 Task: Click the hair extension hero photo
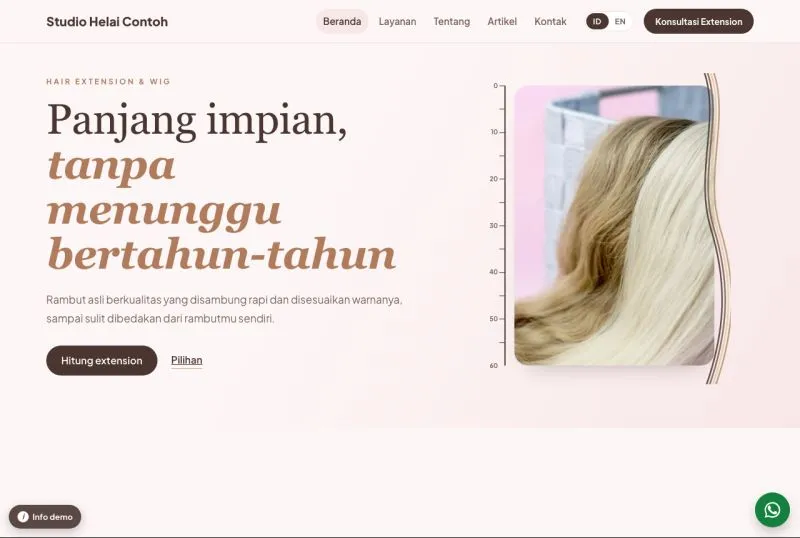(614, 225)
